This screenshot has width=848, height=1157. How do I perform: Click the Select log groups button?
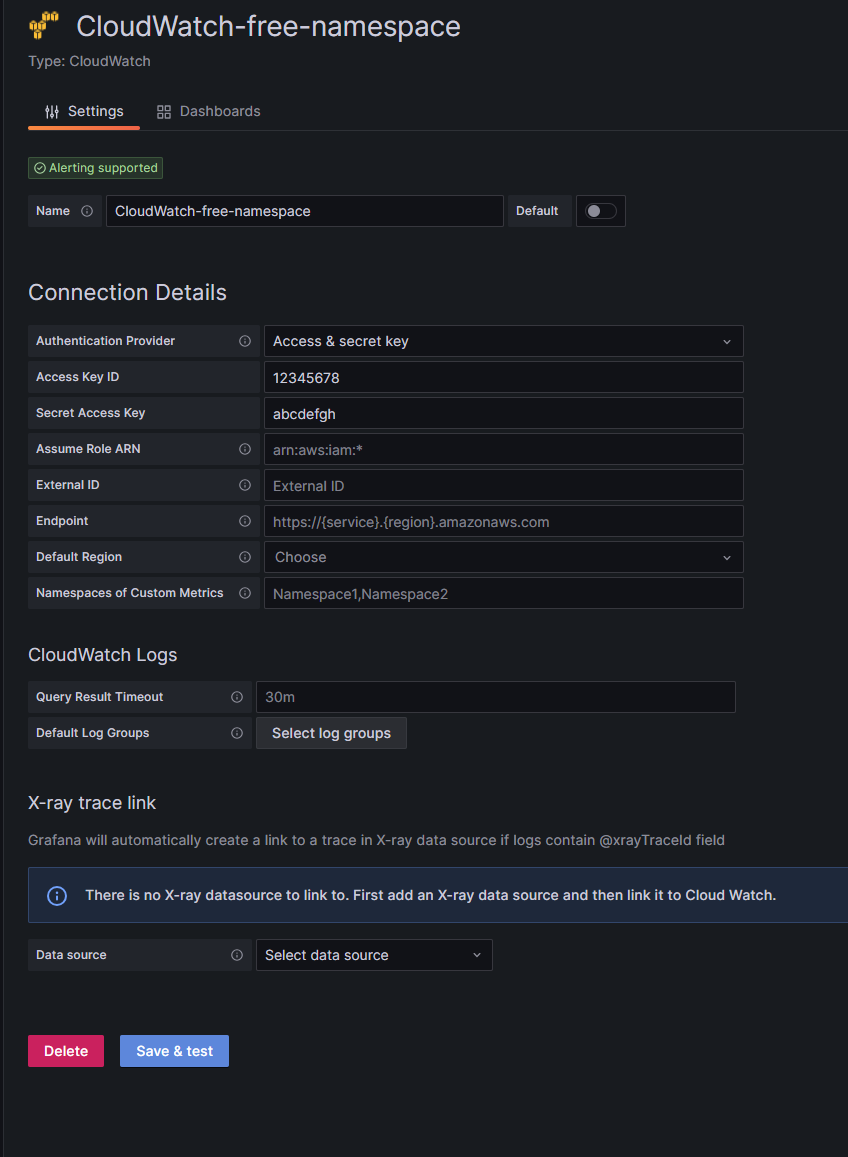pos(331,733)
